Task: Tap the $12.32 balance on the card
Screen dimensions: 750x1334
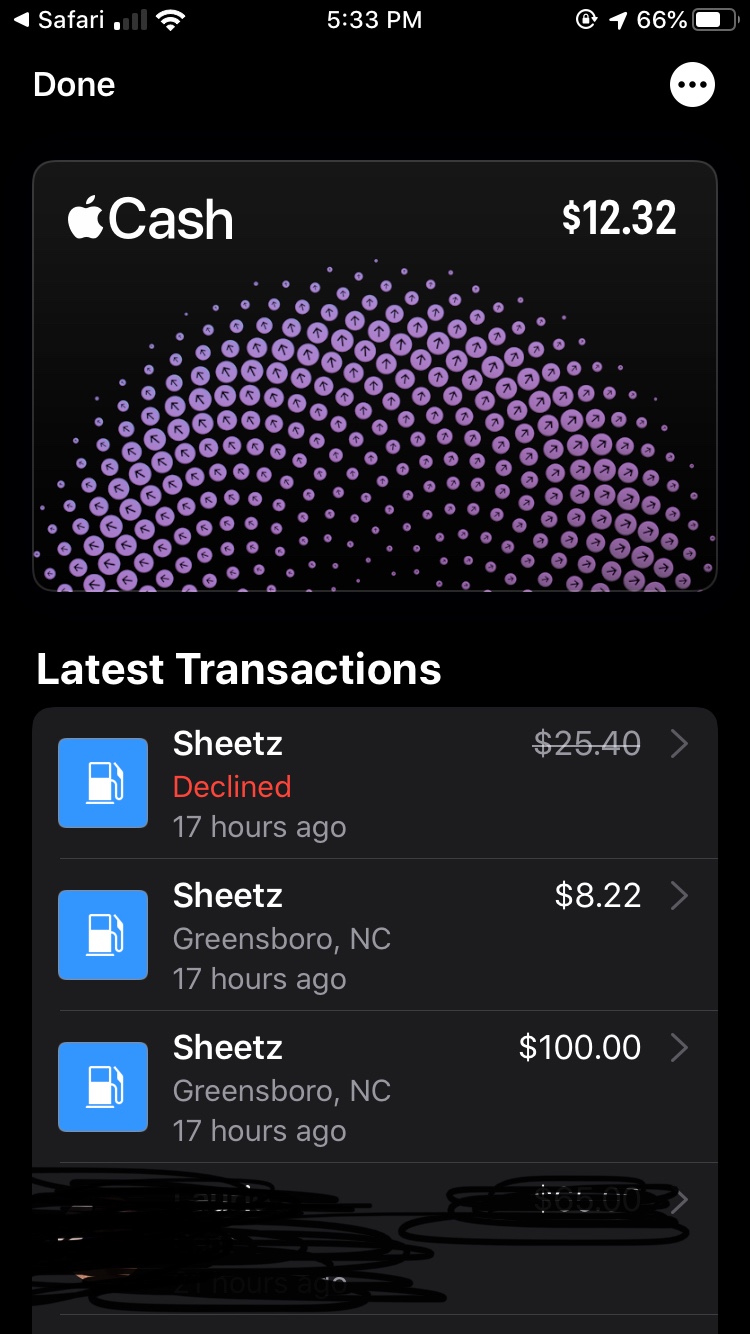Action: coord(619,217)
